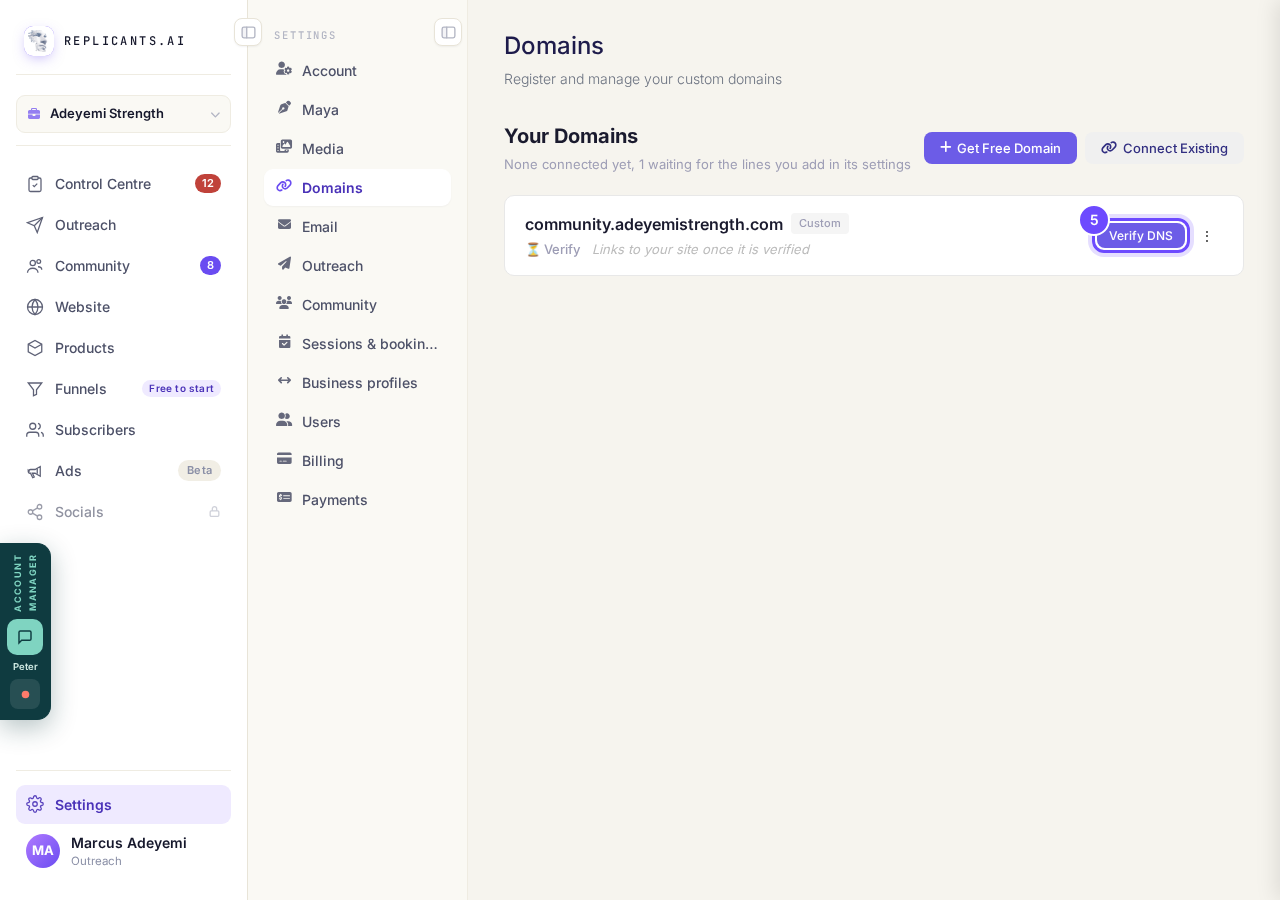Open Sessions & bookings settings
This screenshot has width=1280, height=900.
point(357,343)
